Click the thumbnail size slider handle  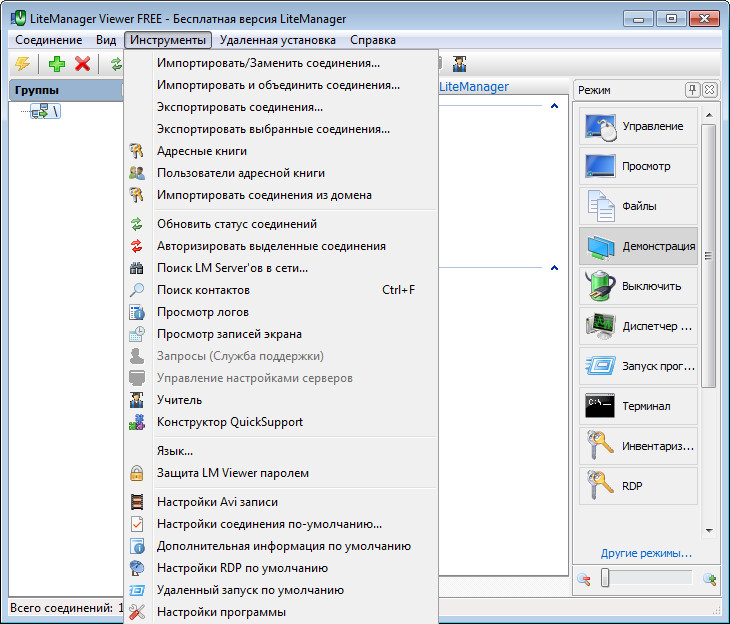coord(605,578)
